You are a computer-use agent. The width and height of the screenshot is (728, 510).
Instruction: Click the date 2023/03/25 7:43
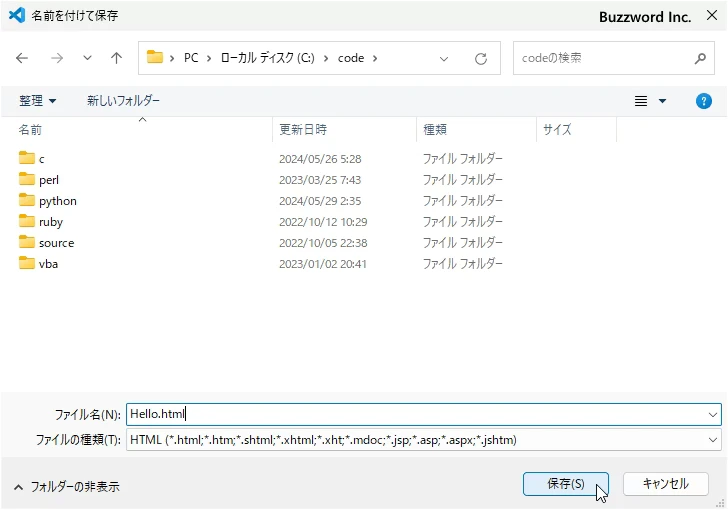(x=319, y=180)
